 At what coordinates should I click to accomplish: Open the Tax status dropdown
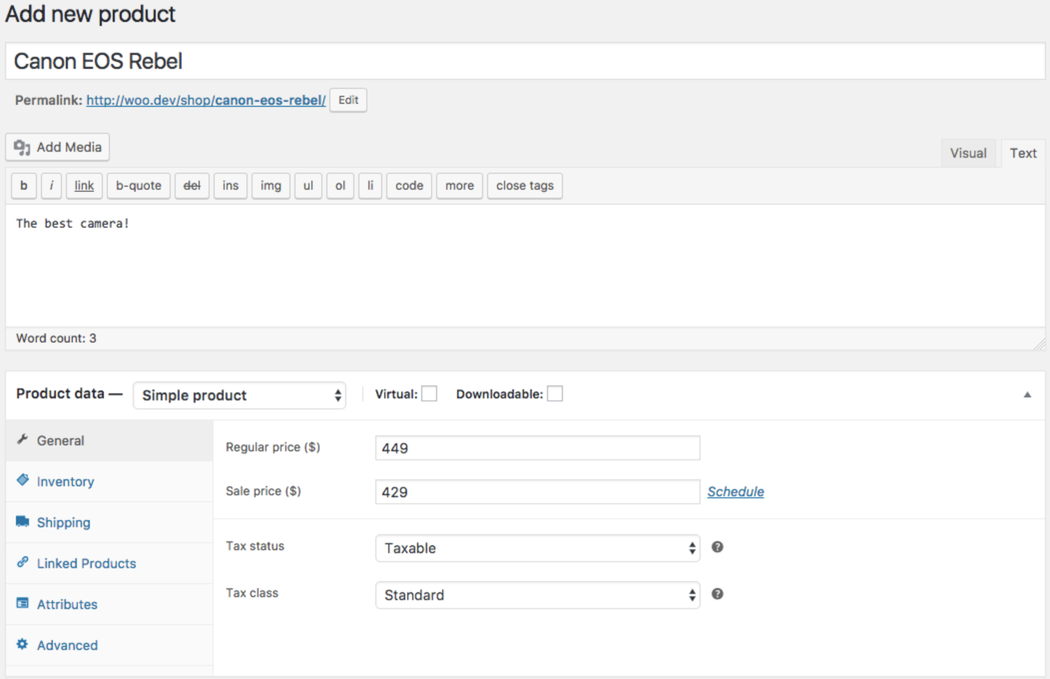coord(537,548)
